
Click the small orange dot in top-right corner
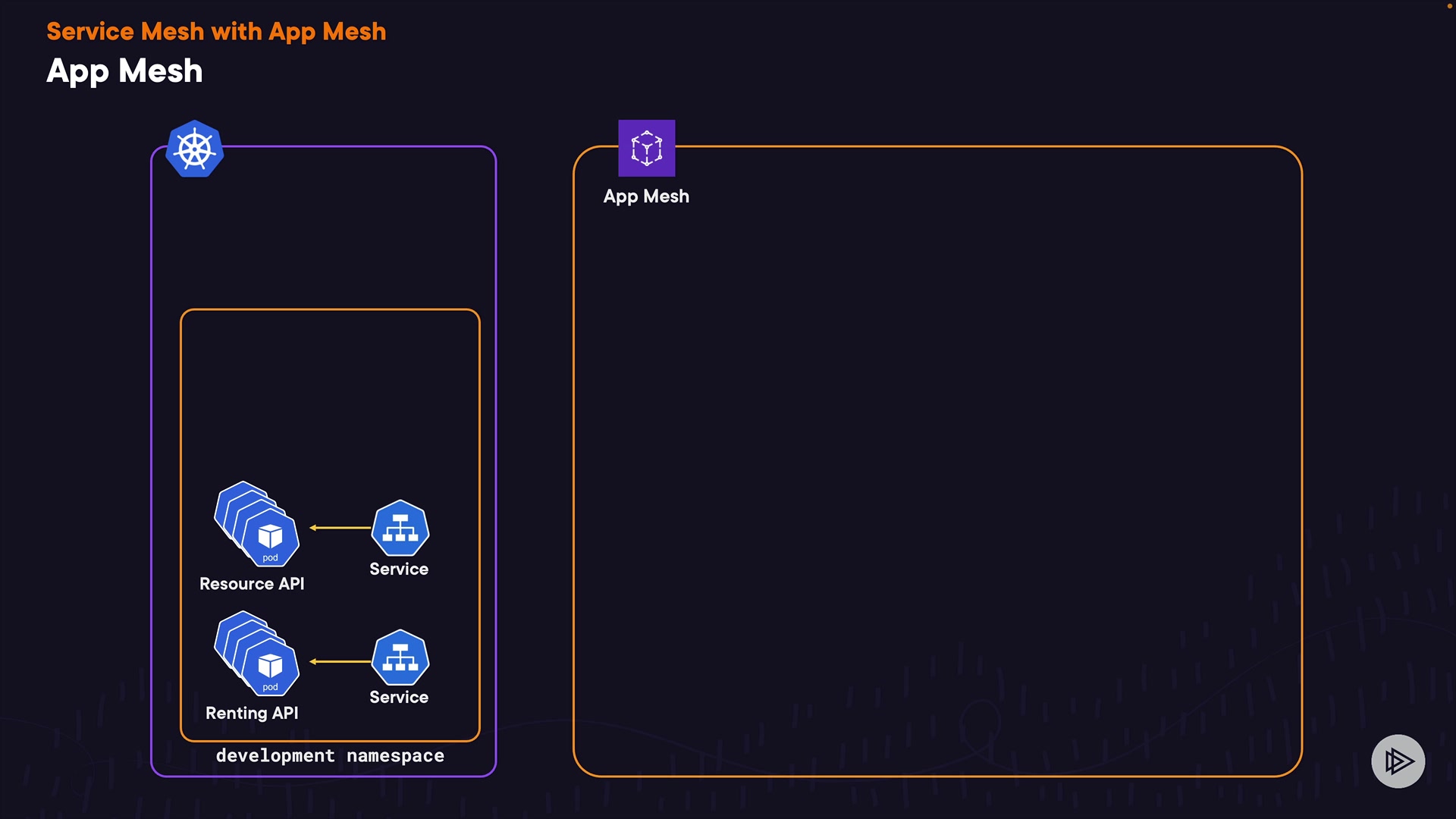(1449, 6)
